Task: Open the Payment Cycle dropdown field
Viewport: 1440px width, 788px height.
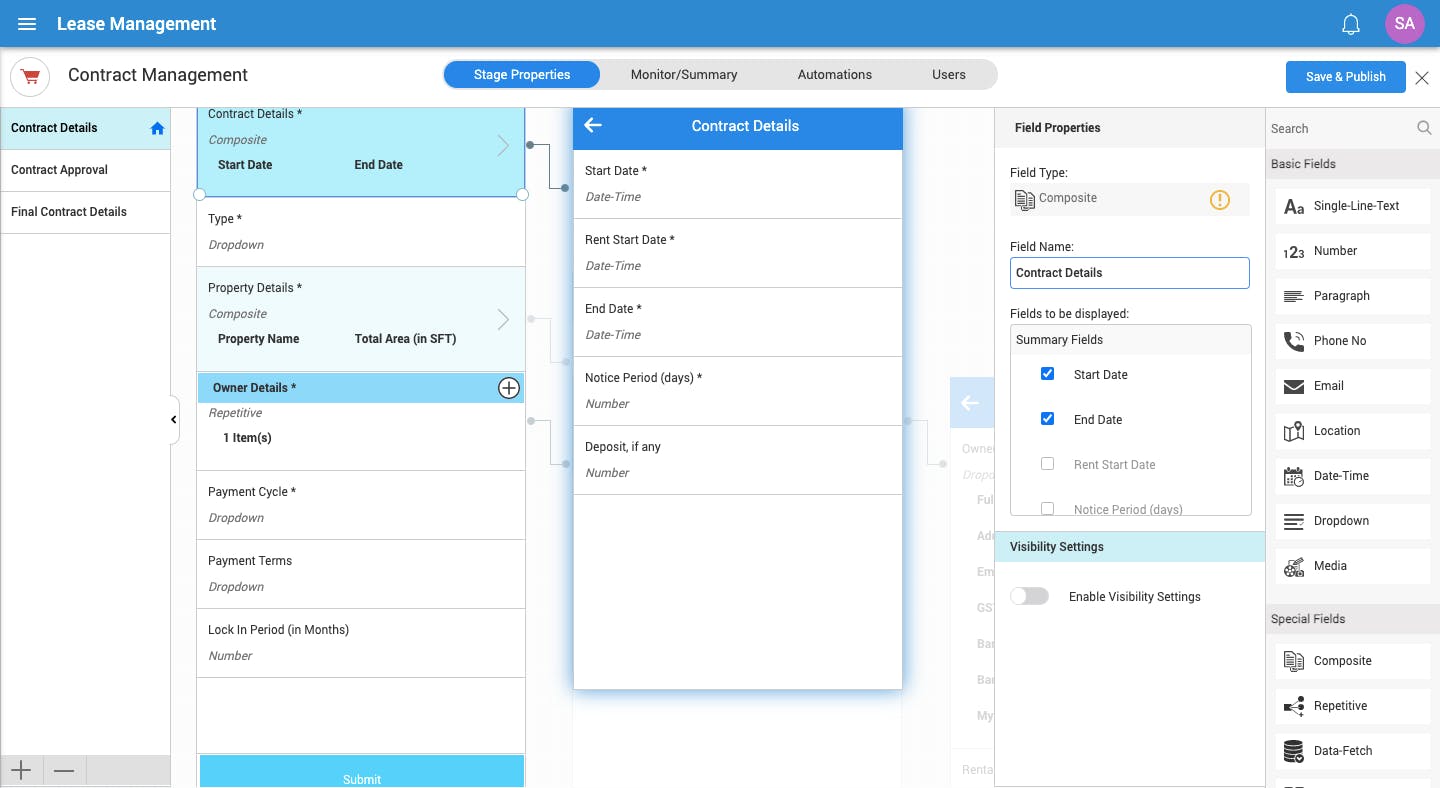Action: [361, 505]
